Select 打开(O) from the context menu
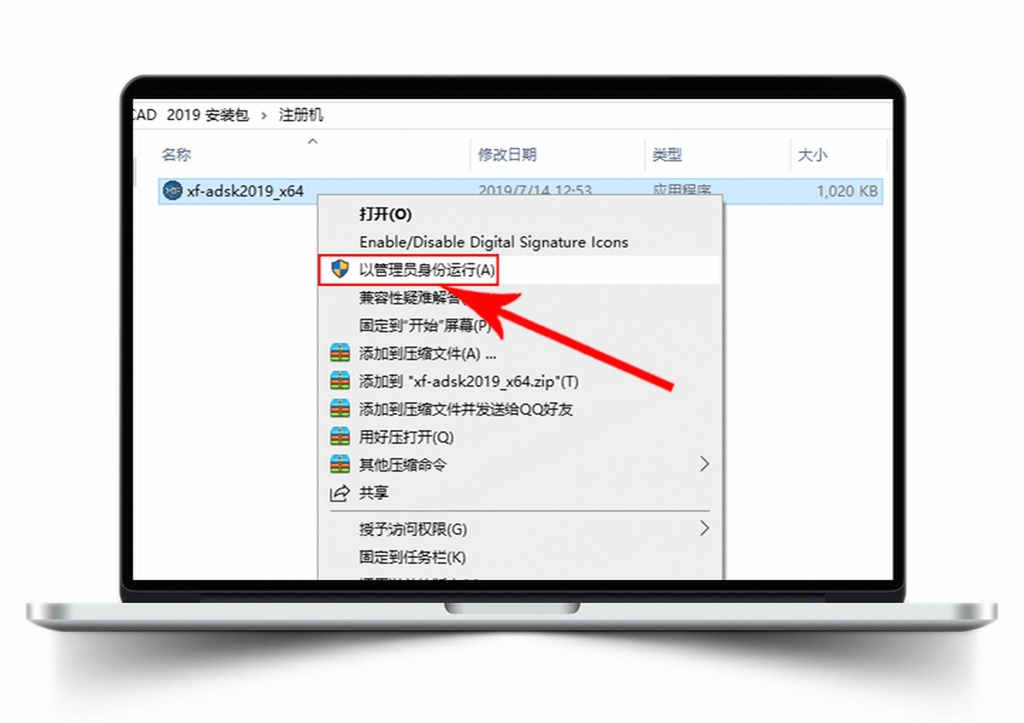This screenshot has width=1024, height=723. (x=385, y=214)
